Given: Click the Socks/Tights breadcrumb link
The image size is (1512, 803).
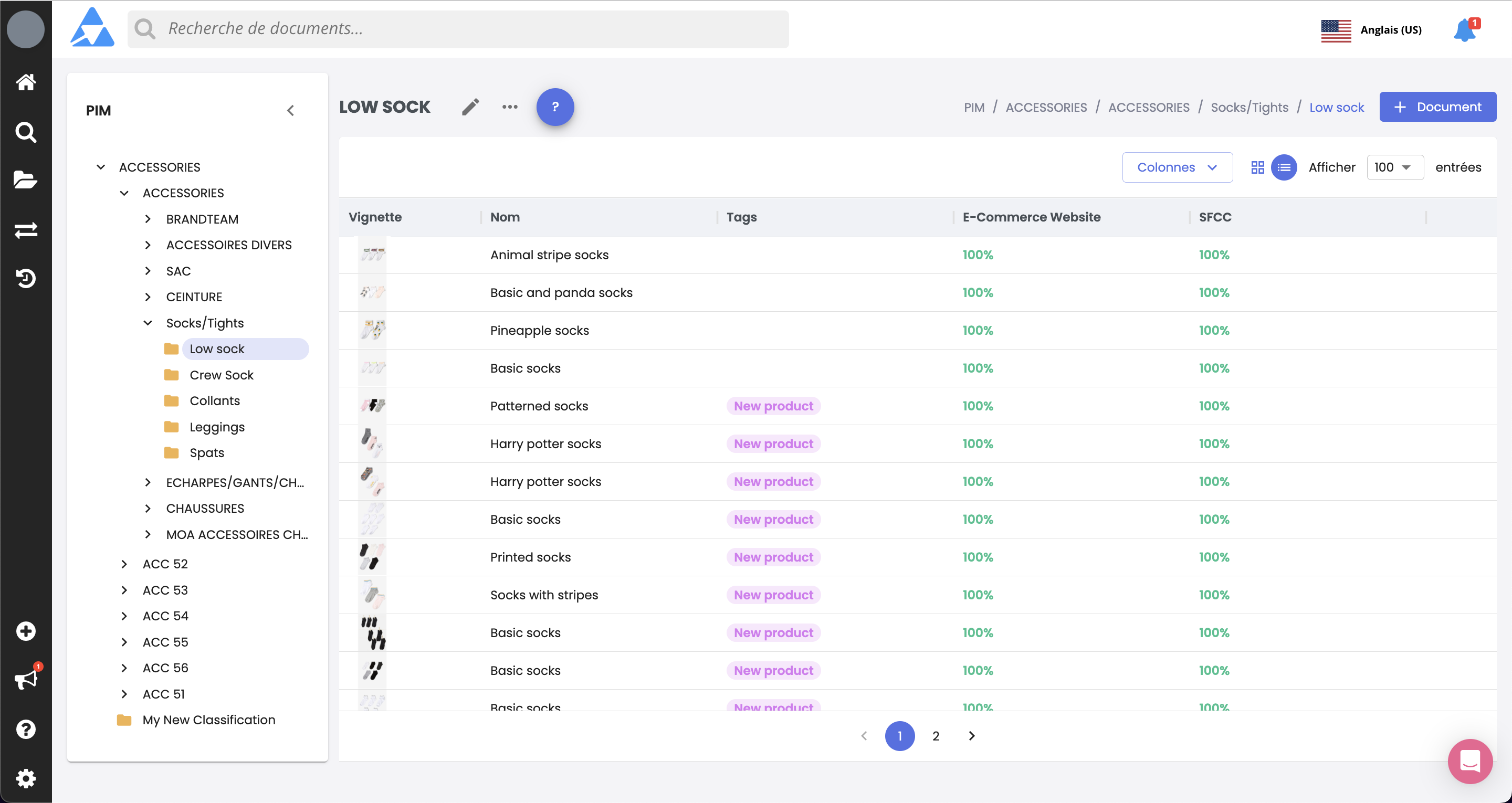Looking at the screenshot, I should (1249, 108).
